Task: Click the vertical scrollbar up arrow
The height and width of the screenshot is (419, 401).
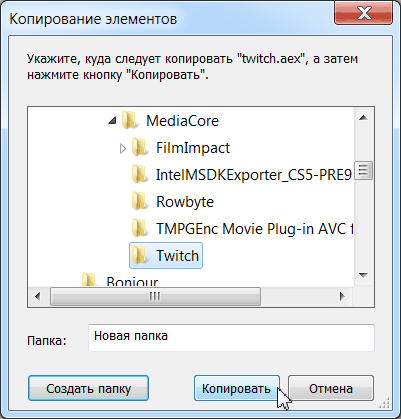Action: [x=364, y=117]
